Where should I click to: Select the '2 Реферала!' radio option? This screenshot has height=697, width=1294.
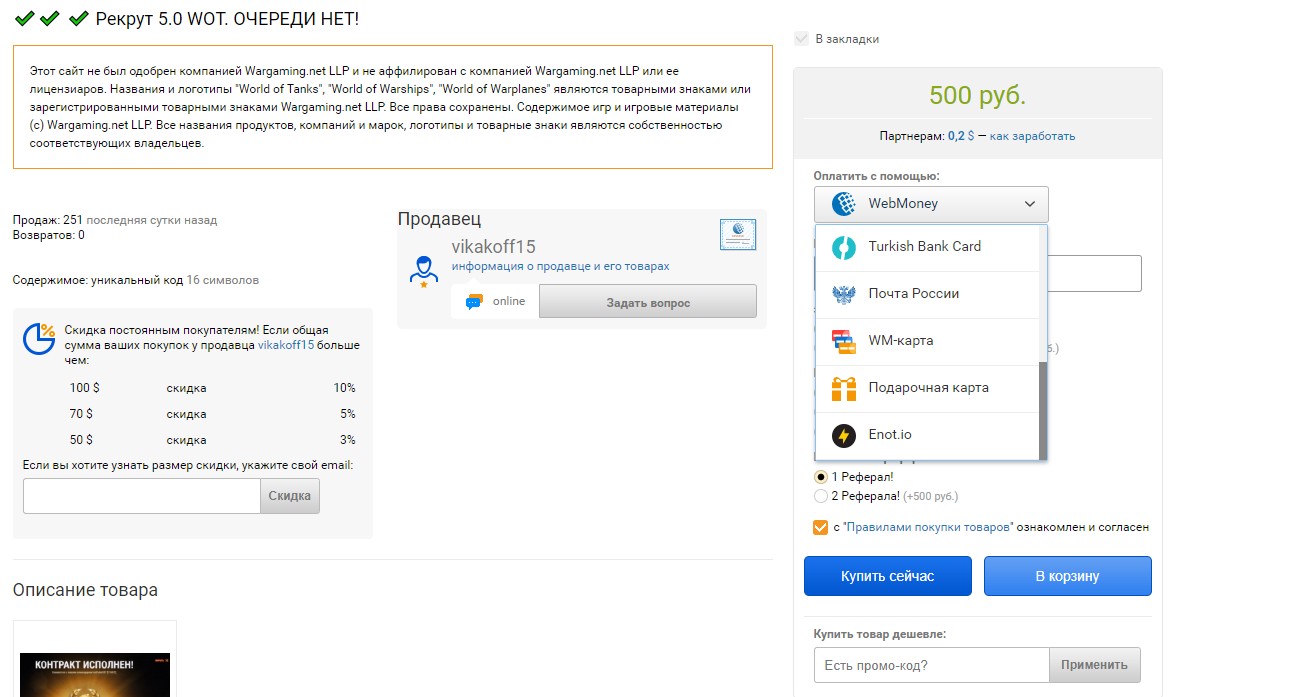tap(821, 496)
